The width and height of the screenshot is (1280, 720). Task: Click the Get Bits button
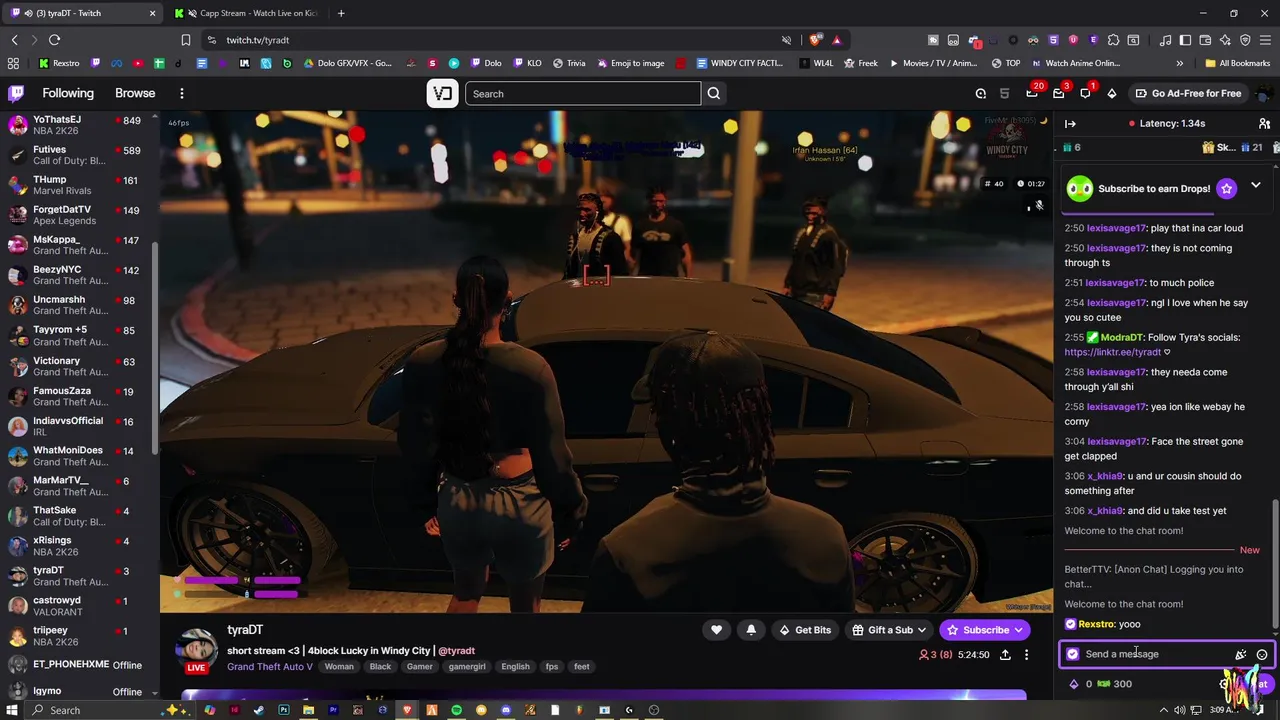pos(805,630)
